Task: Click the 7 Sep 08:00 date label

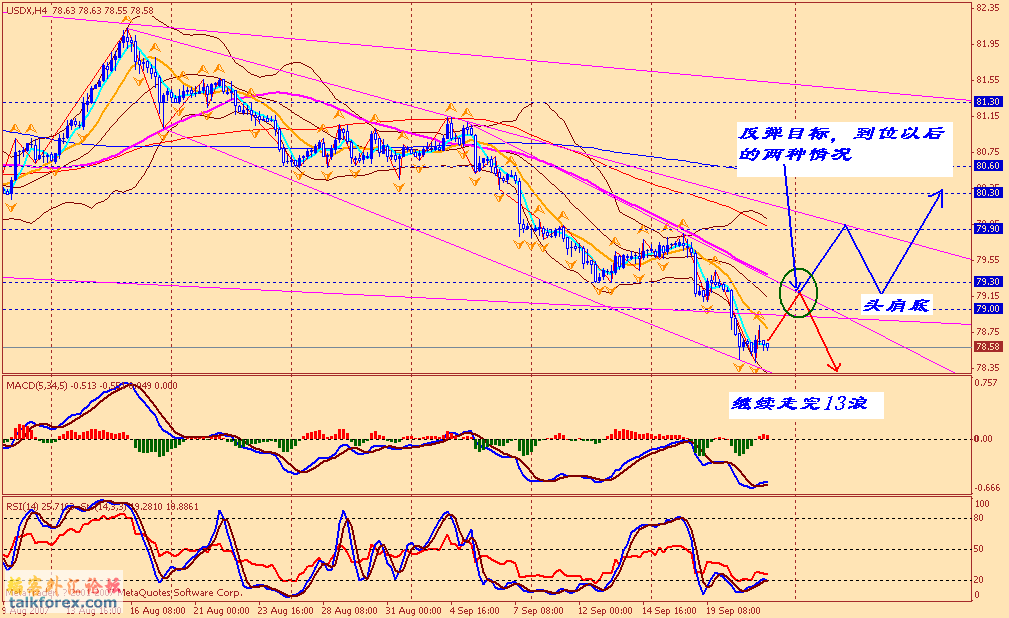Action: pyautogui.click(x=538, y=610)
